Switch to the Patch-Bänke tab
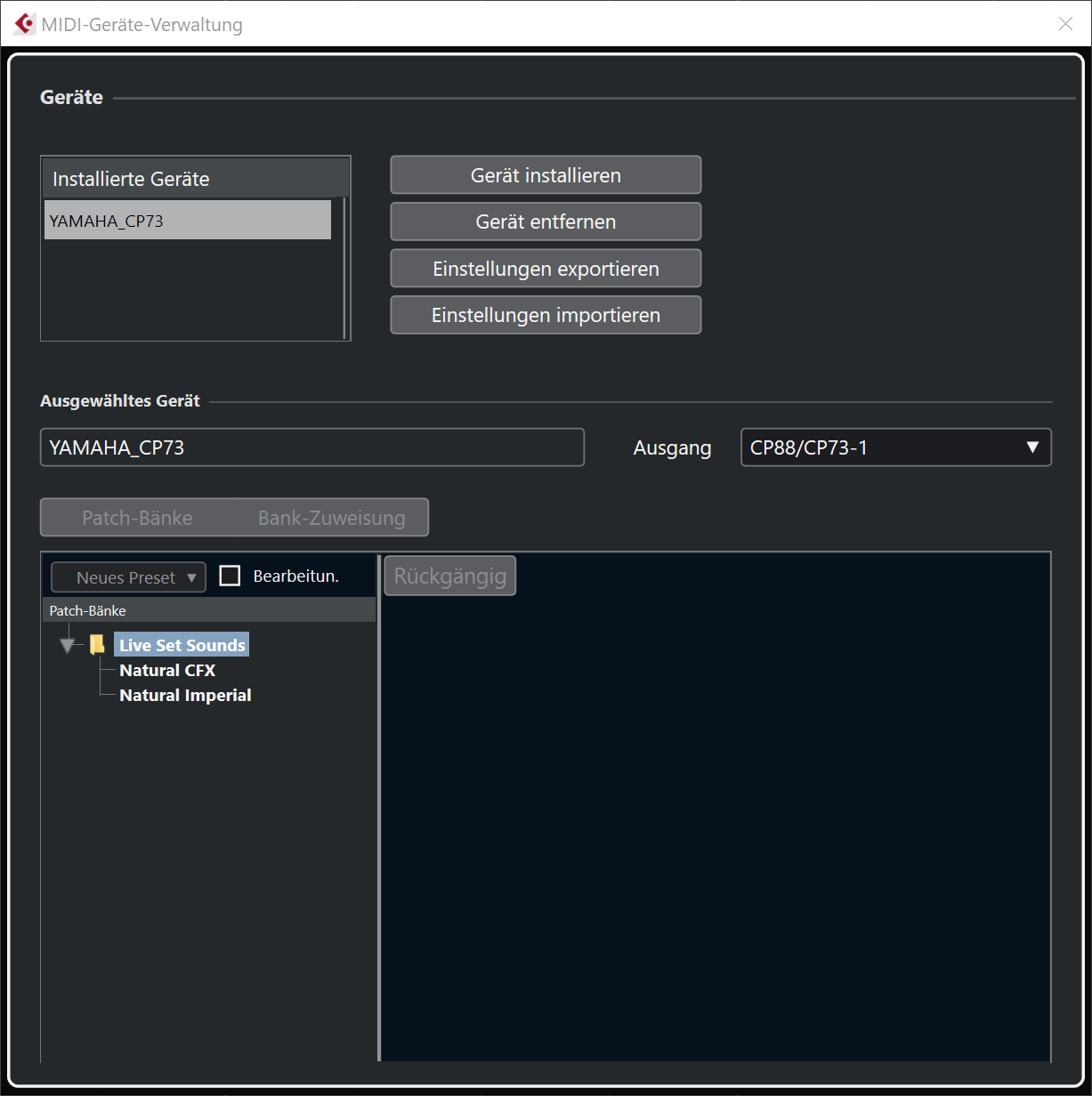This screenshot has width=1092, height=1096. pos(137,517)
